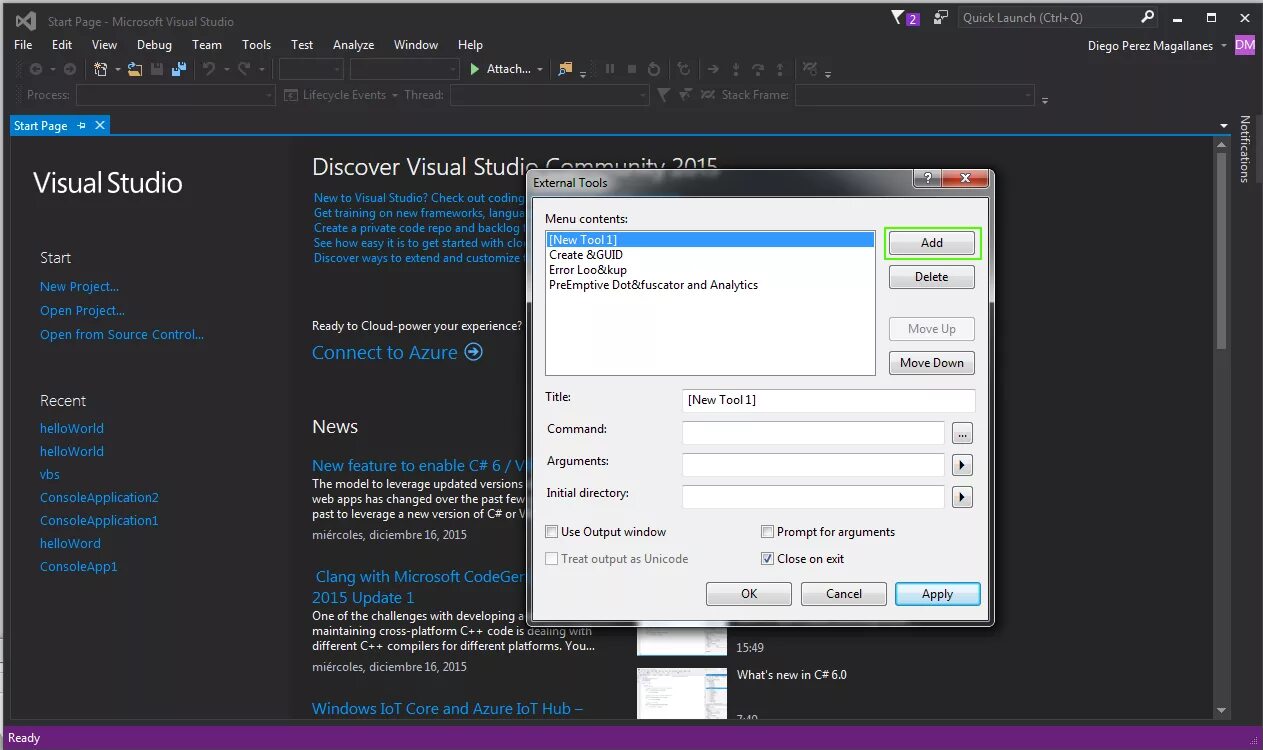The height and width of the screenshot is (750, 1263).
Task: Click the Break All pause icon
Action: pyautogui.click(x=610, y=69)
